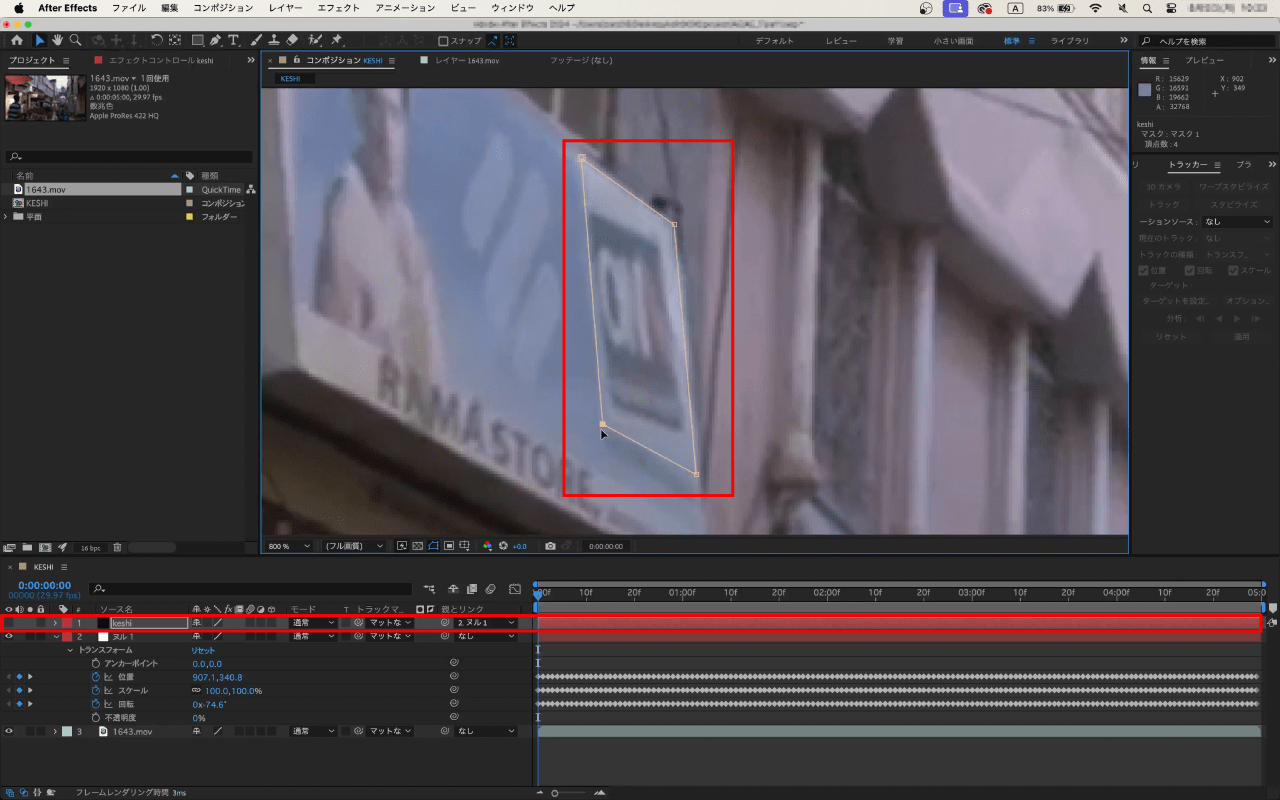The image size is (1280, 800).
Task: Open the (フル画質) resolution dropdown
Action: click(354, 546)
